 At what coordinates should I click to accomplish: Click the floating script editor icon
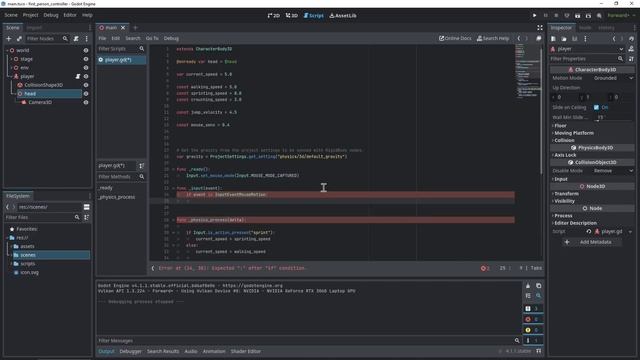coord(538,38)
